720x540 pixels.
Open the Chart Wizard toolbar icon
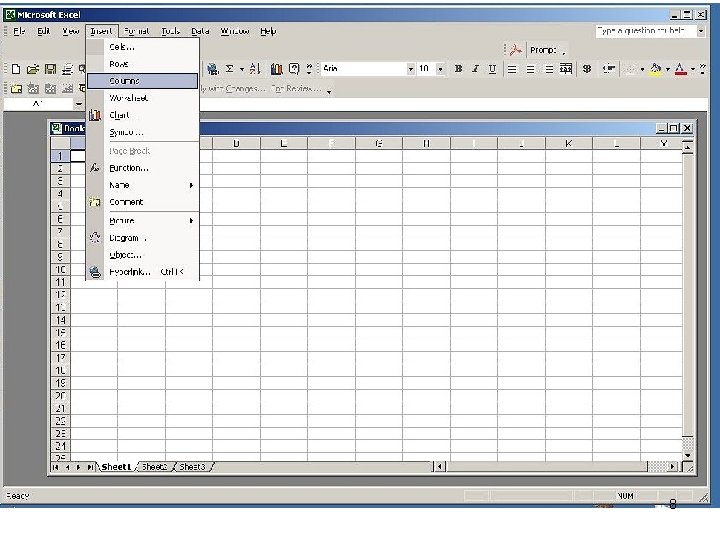tap(276, 69)
